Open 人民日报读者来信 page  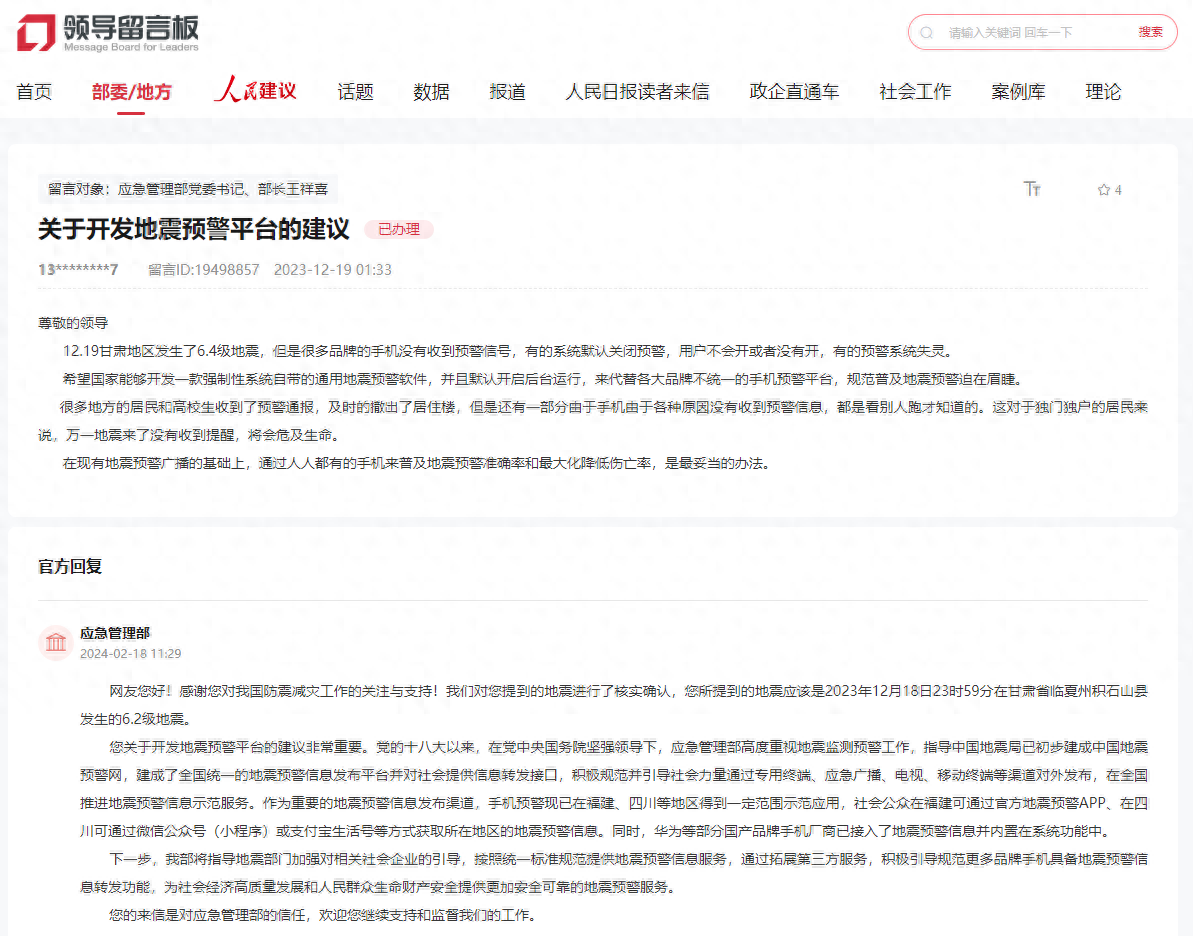click(x=637, y=92)
